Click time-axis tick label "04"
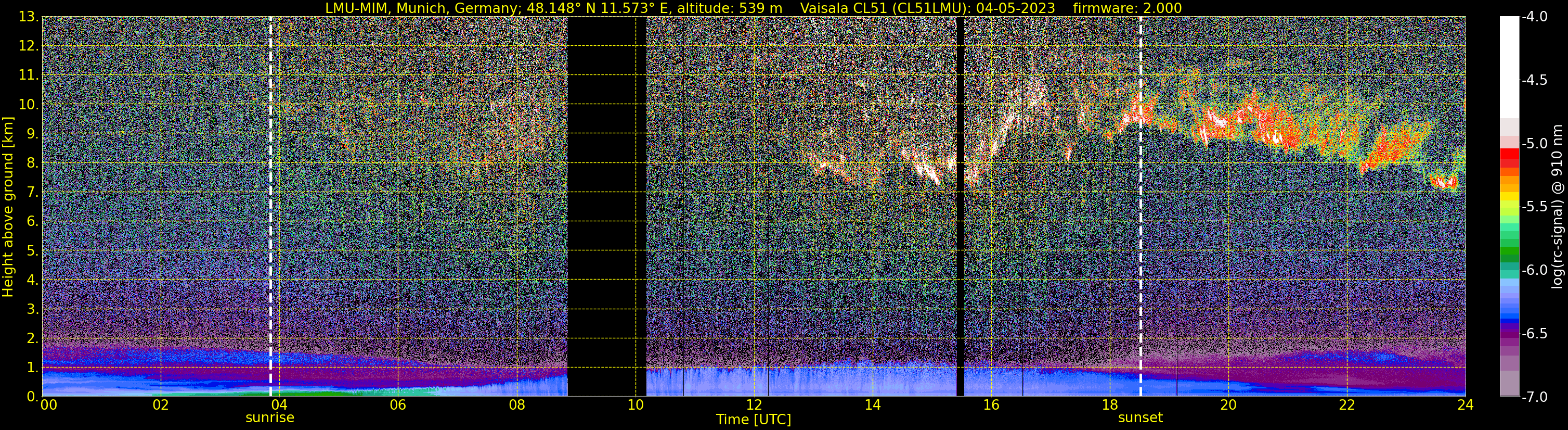 [279, 405]
